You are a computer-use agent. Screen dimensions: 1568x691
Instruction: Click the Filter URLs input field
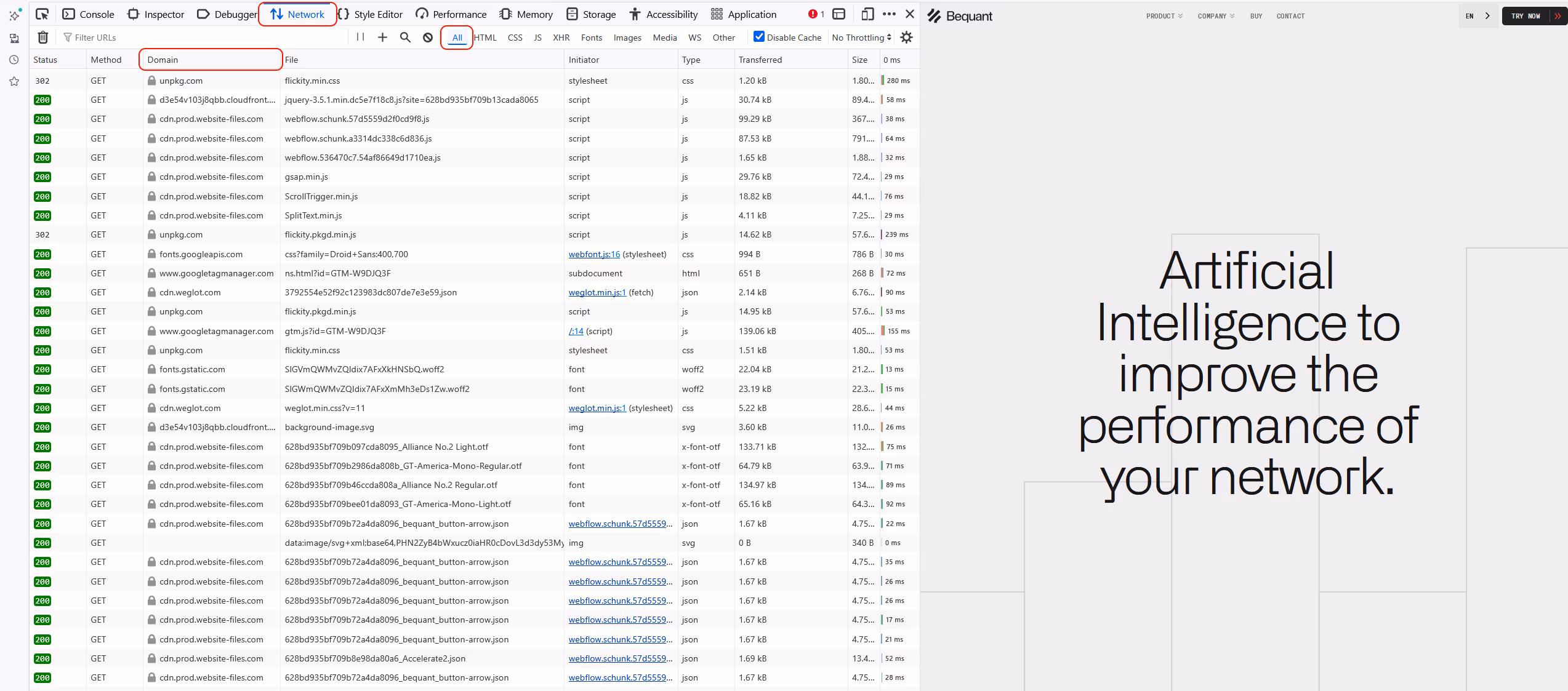pyautogui.click(x=203, y=38)
